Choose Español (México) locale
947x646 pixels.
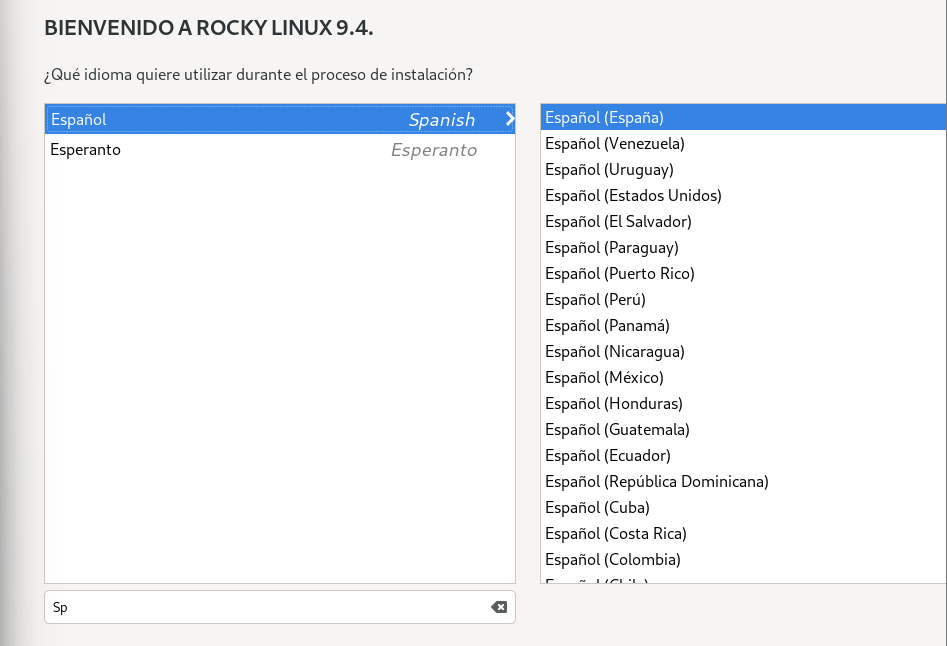(x=743, y=377)
